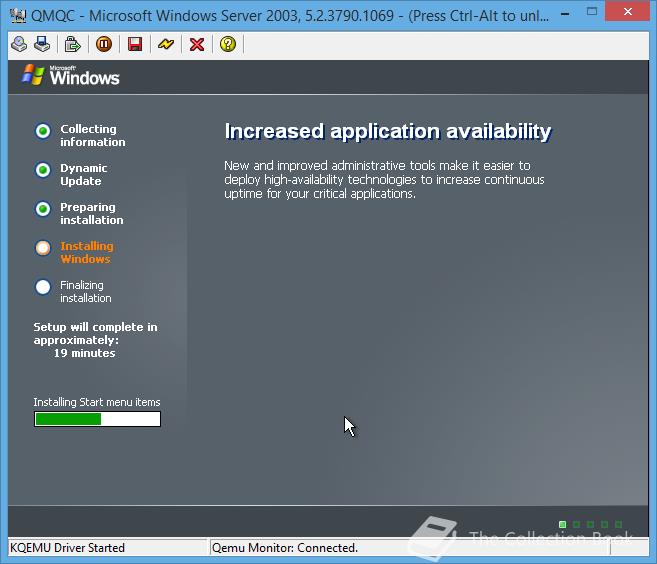Screen dimensions: 657x564
Task: Minimize the QMQC window
Action: click(x=565, y=14)
